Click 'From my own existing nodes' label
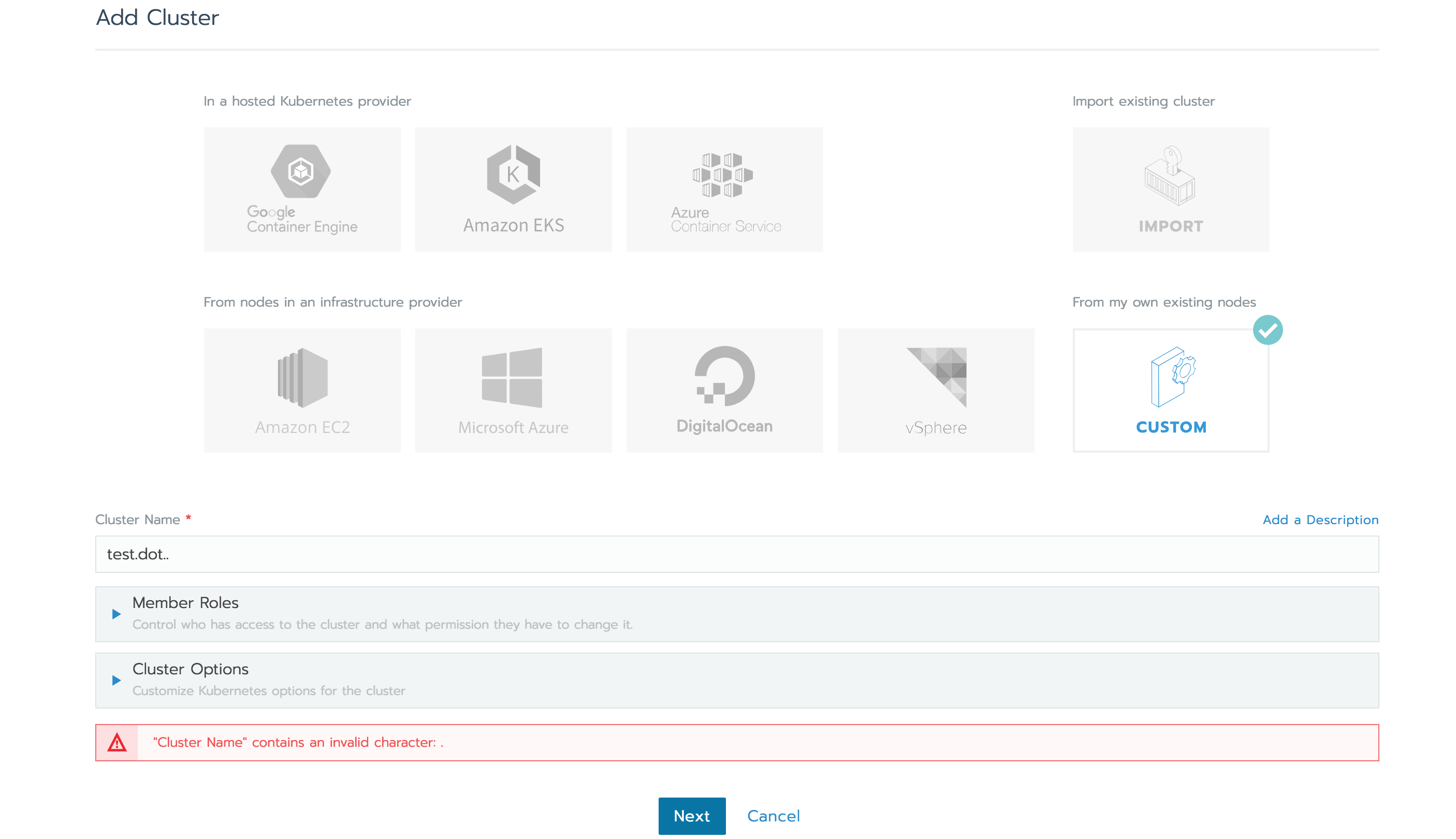1456x839 pixels. pos(1163,302)
